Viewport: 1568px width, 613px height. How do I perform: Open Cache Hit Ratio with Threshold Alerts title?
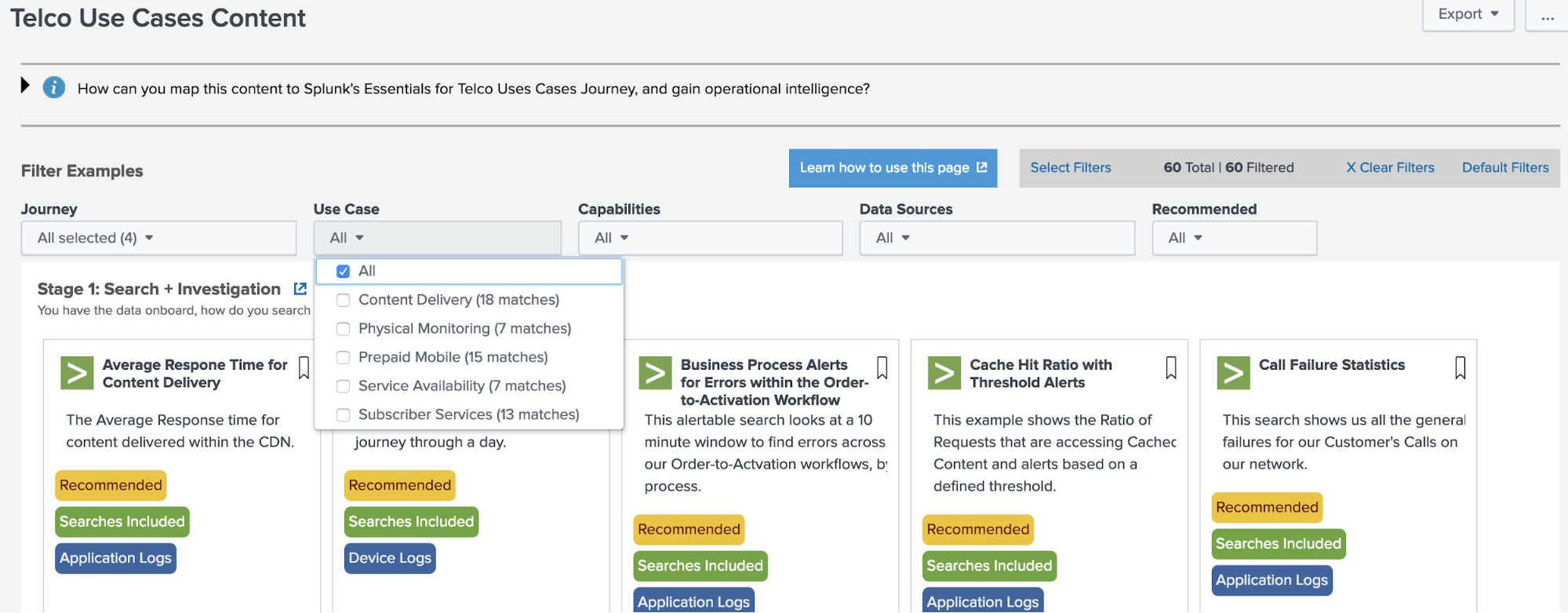pos(1041,374)
